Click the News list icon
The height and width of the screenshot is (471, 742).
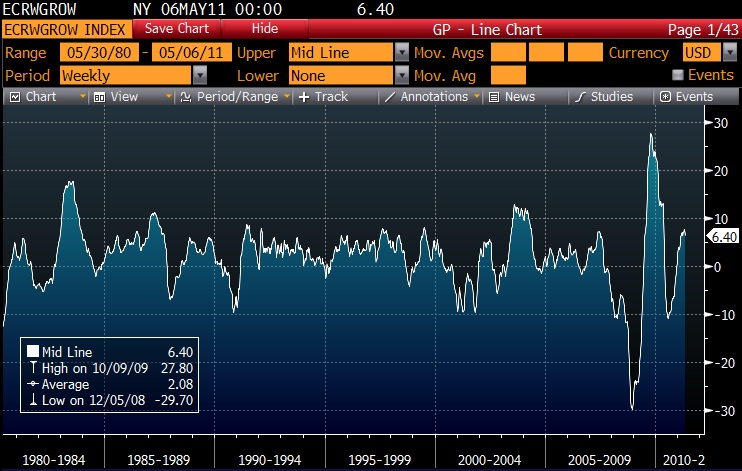click(494, 97)
